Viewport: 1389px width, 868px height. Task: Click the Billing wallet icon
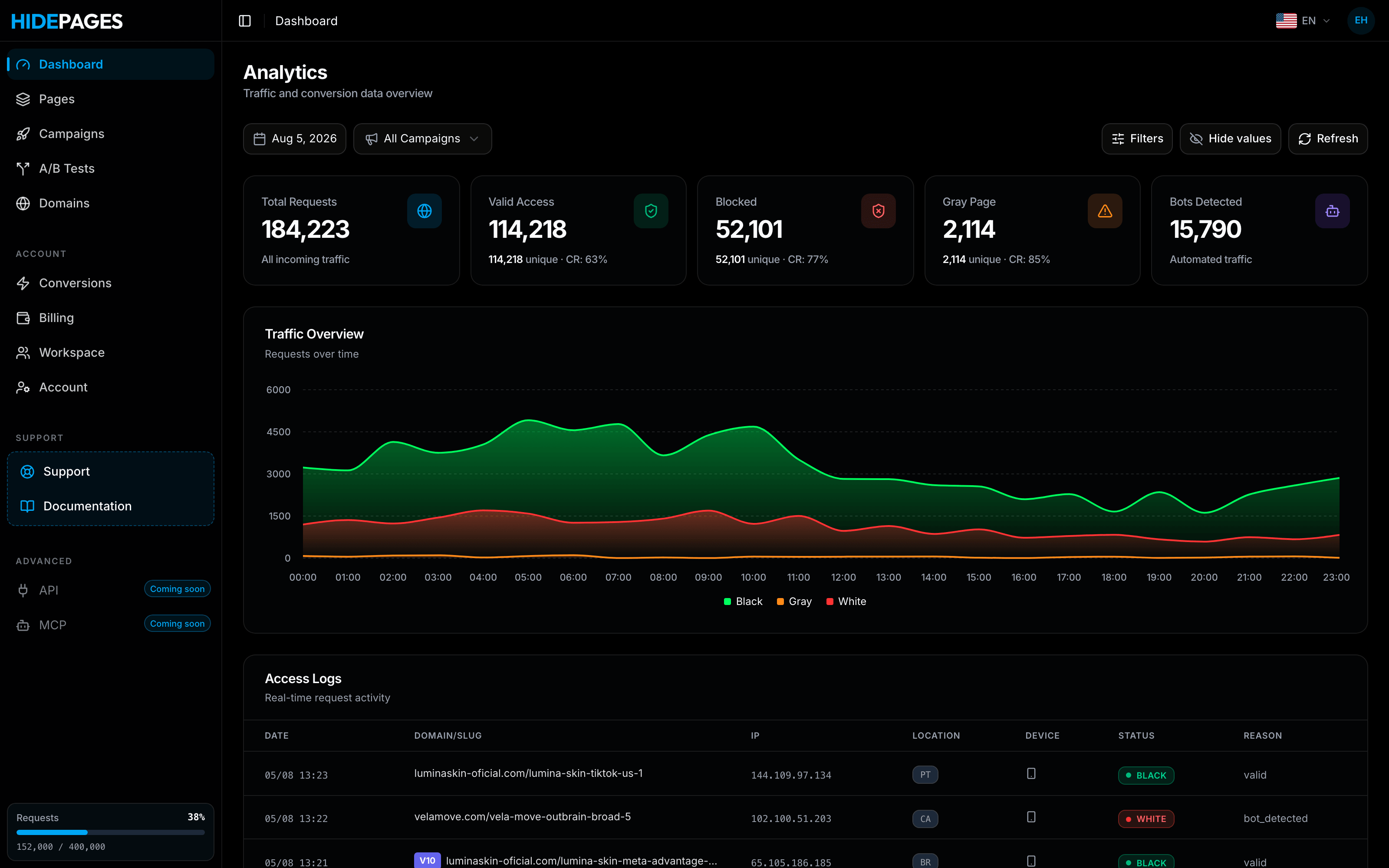[23, 318]
